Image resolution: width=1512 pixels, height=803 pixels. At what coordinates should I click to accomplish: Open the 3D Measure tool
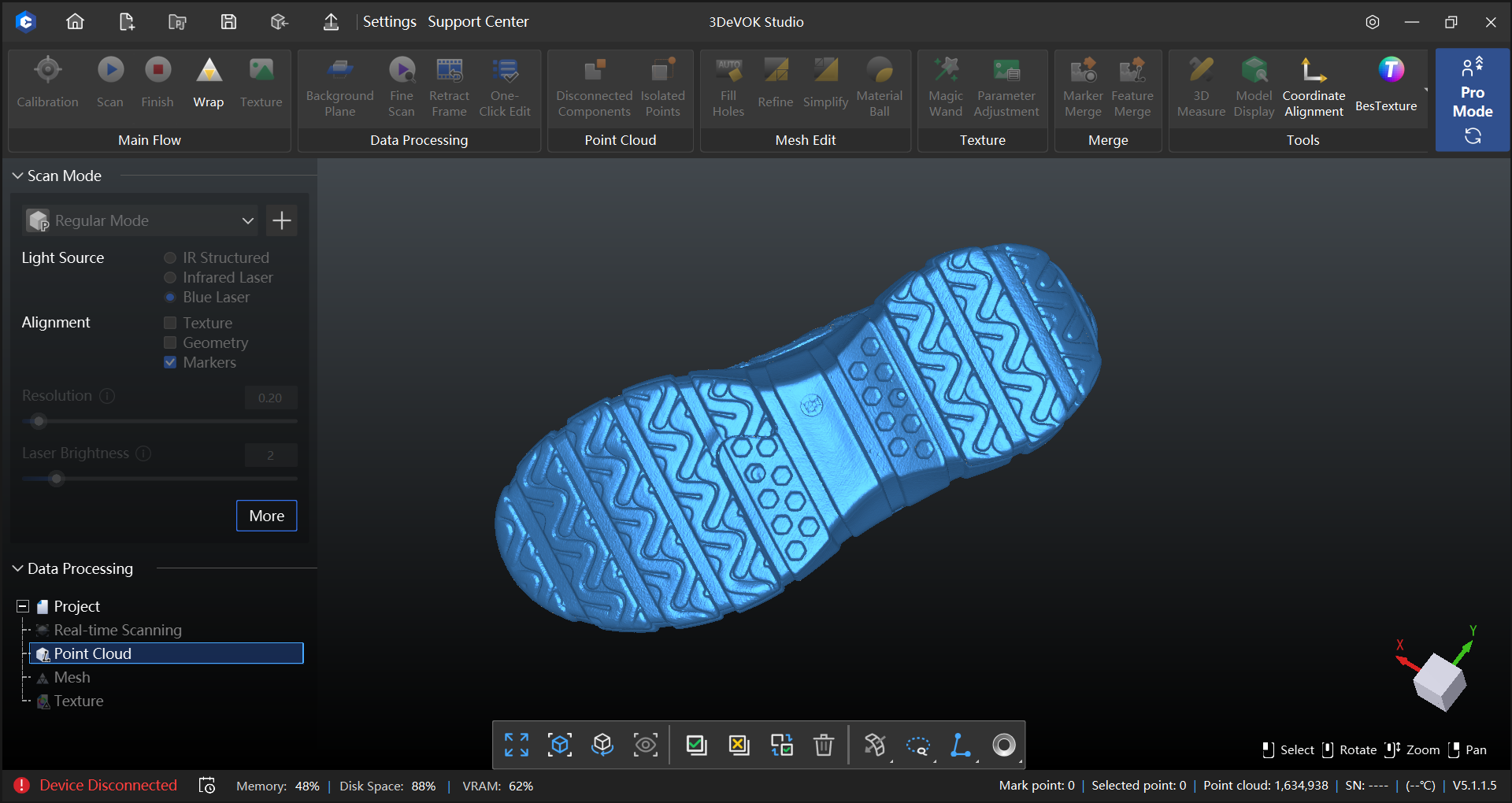[1202, 87]
